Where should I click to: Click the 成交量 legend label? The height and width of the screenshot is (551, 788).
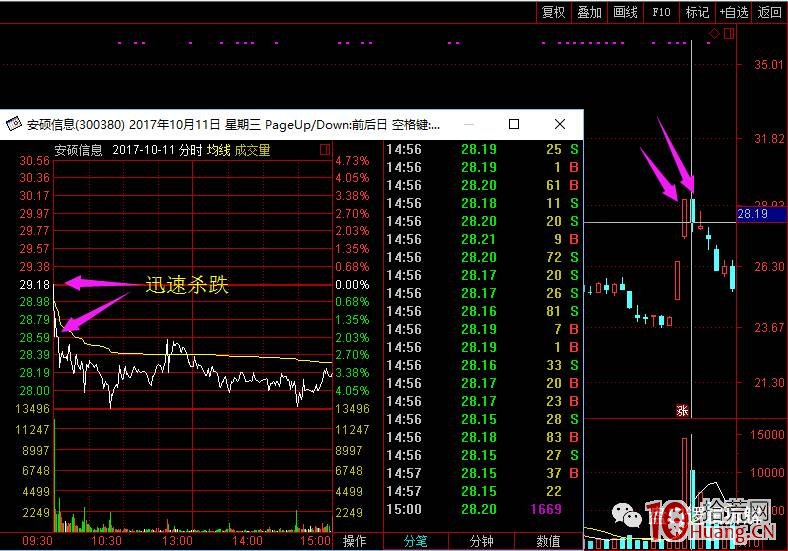click(252, 150)
